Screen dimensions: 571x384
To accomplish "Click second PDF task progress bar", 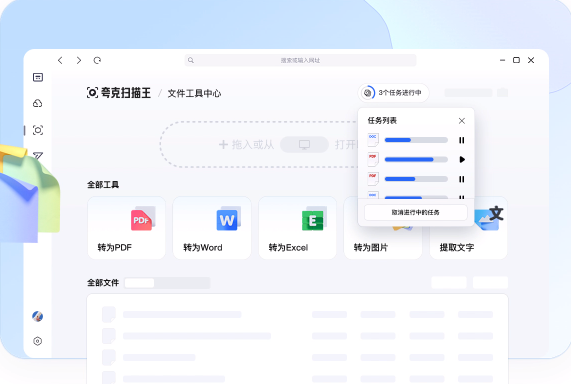I will (x=416, y=159).
